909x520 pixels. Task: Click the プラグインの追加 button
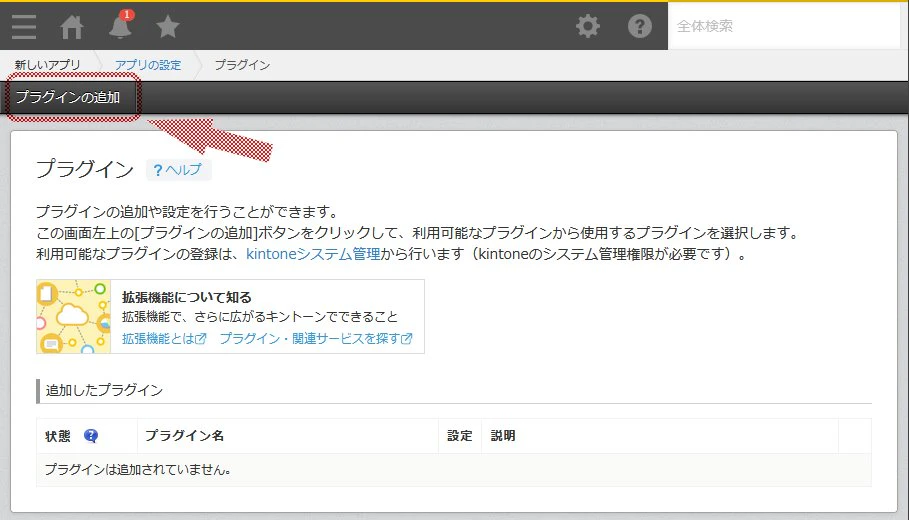(68, 97)
